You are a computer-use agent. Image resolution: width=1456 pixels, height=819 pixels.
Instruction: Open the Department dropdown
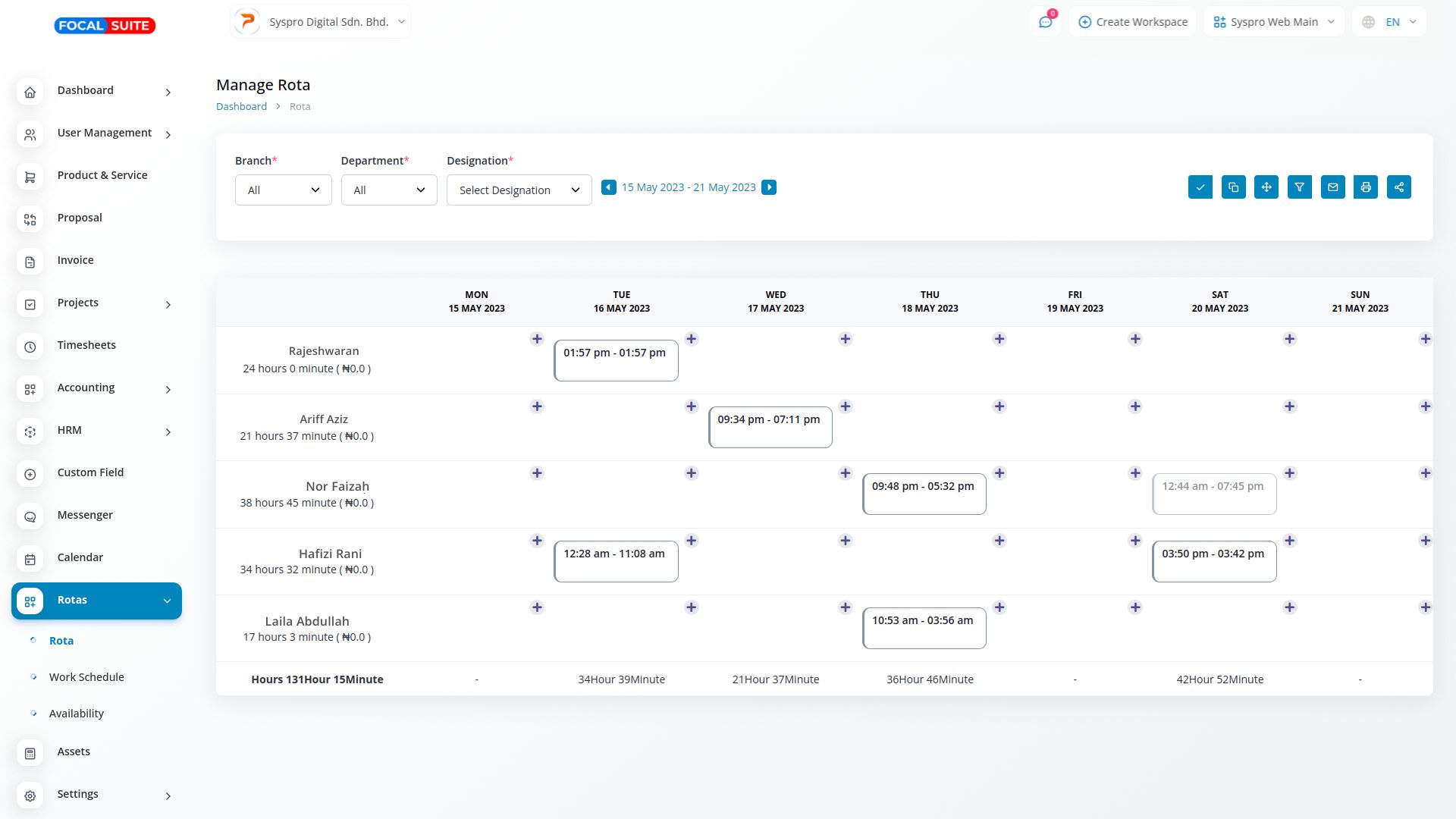[389, 190]
